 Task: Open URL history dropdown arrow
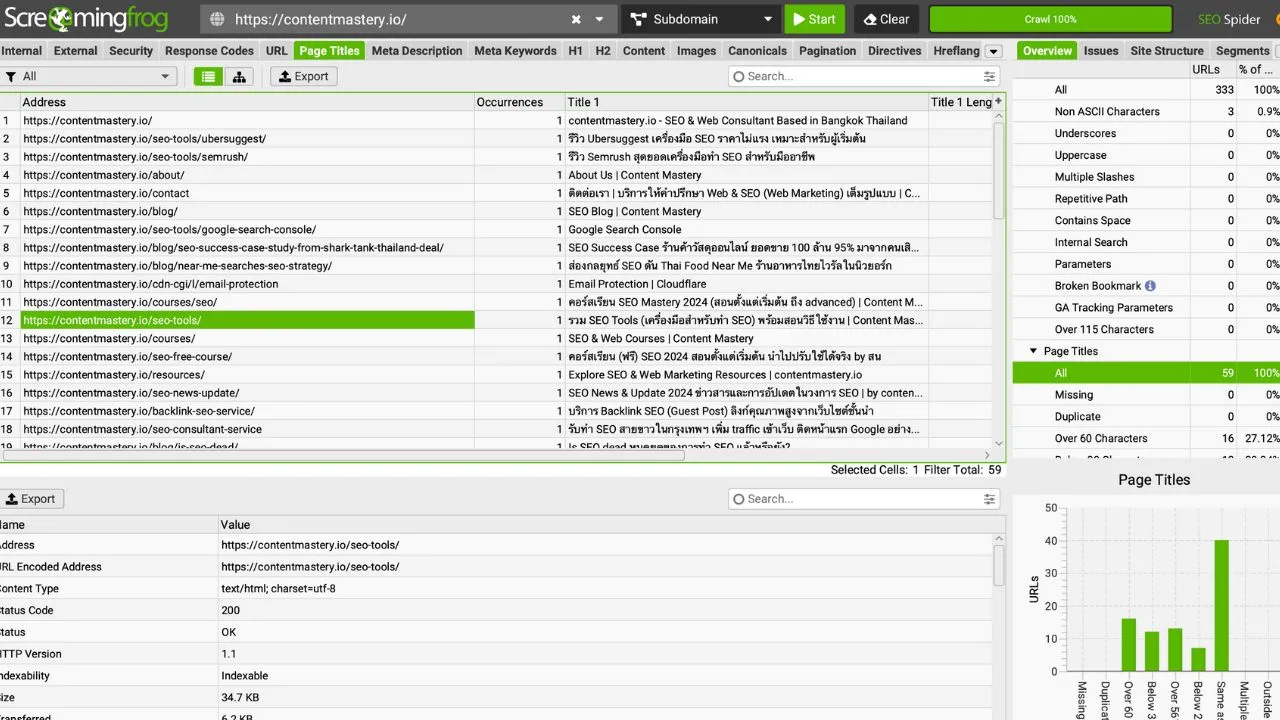tap(600, 19)
